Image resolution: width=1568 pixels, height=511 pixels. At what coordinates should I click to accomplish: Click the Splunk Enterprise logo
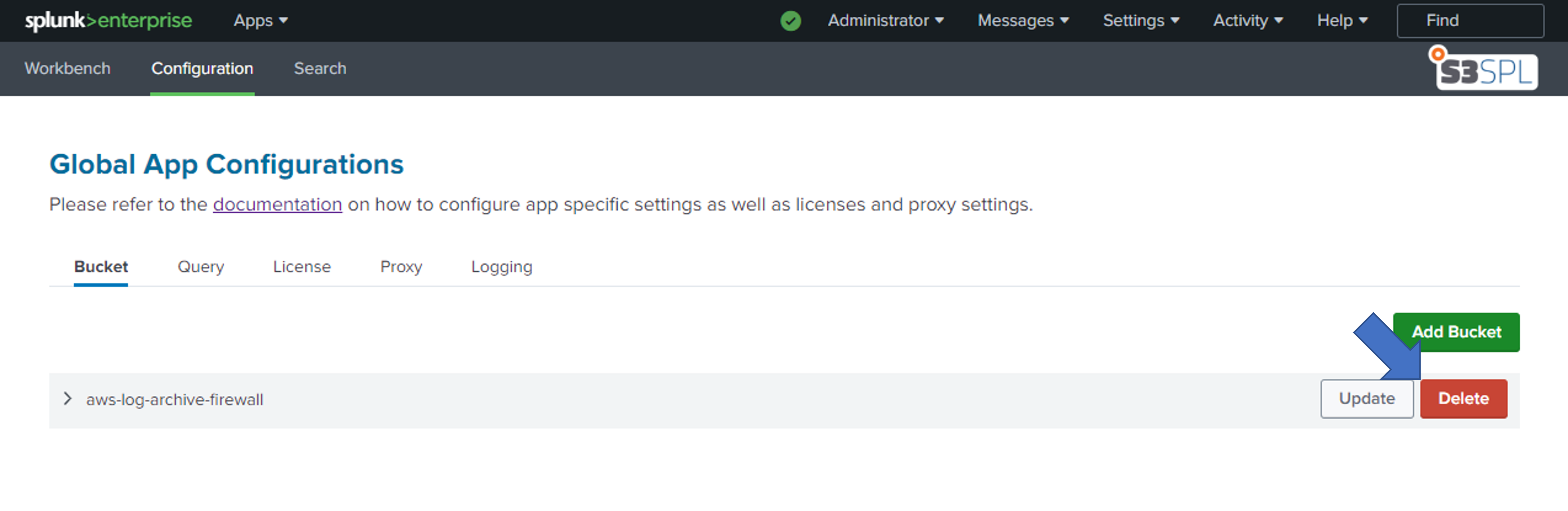coord(108,21)
